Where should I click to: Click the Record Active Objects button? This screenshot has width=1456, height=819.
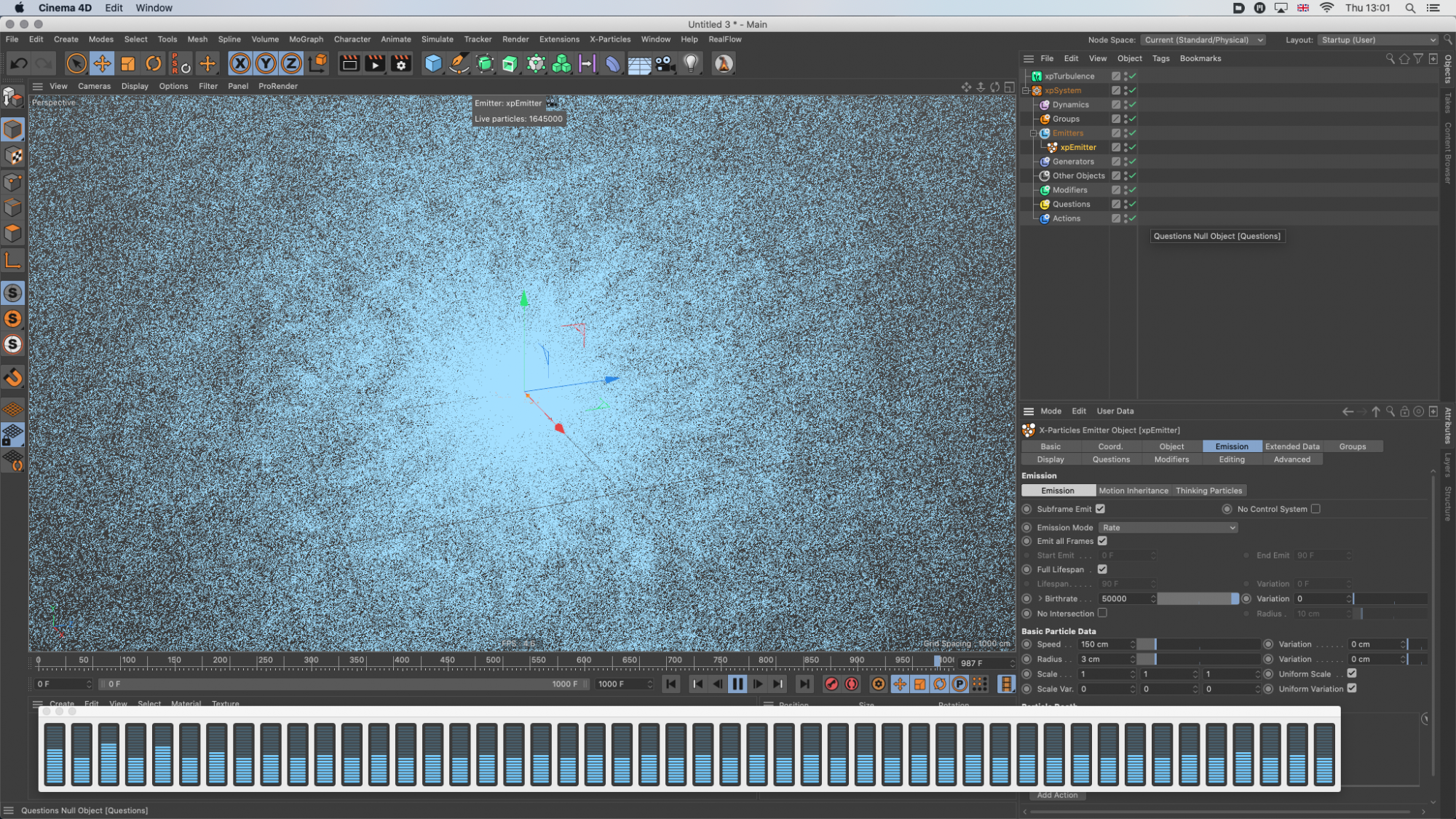click(x=831, y=684)
